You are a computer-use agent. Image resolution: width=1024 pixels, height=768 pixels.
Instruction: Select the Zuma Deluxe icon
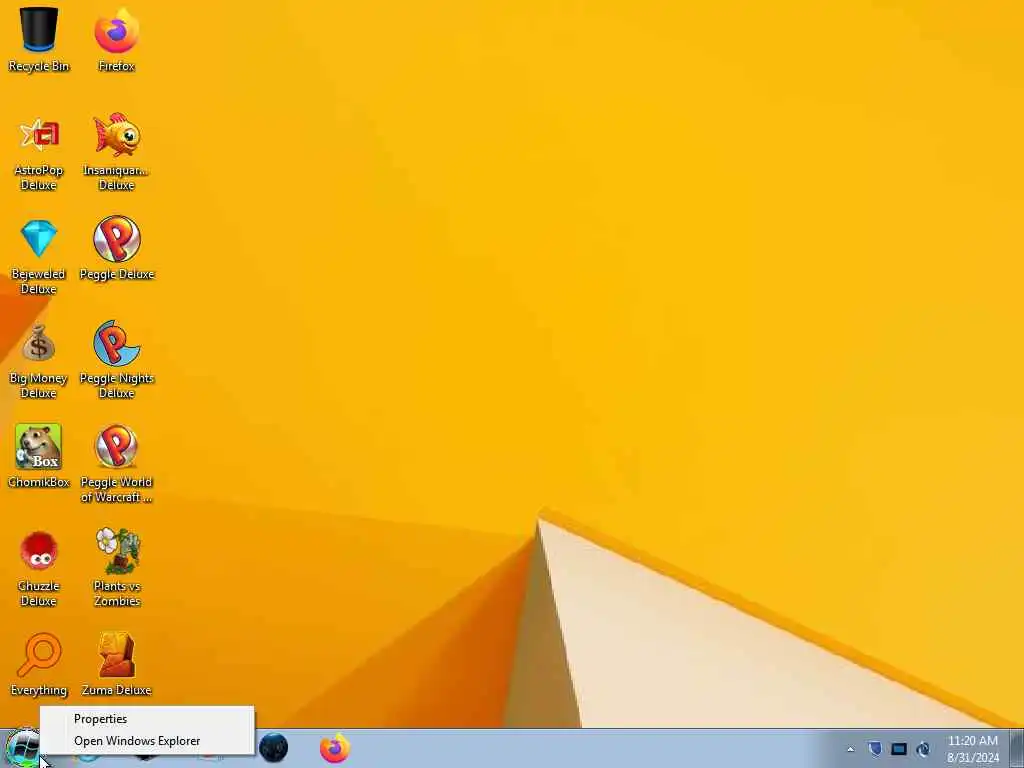[x=116, y=654]
